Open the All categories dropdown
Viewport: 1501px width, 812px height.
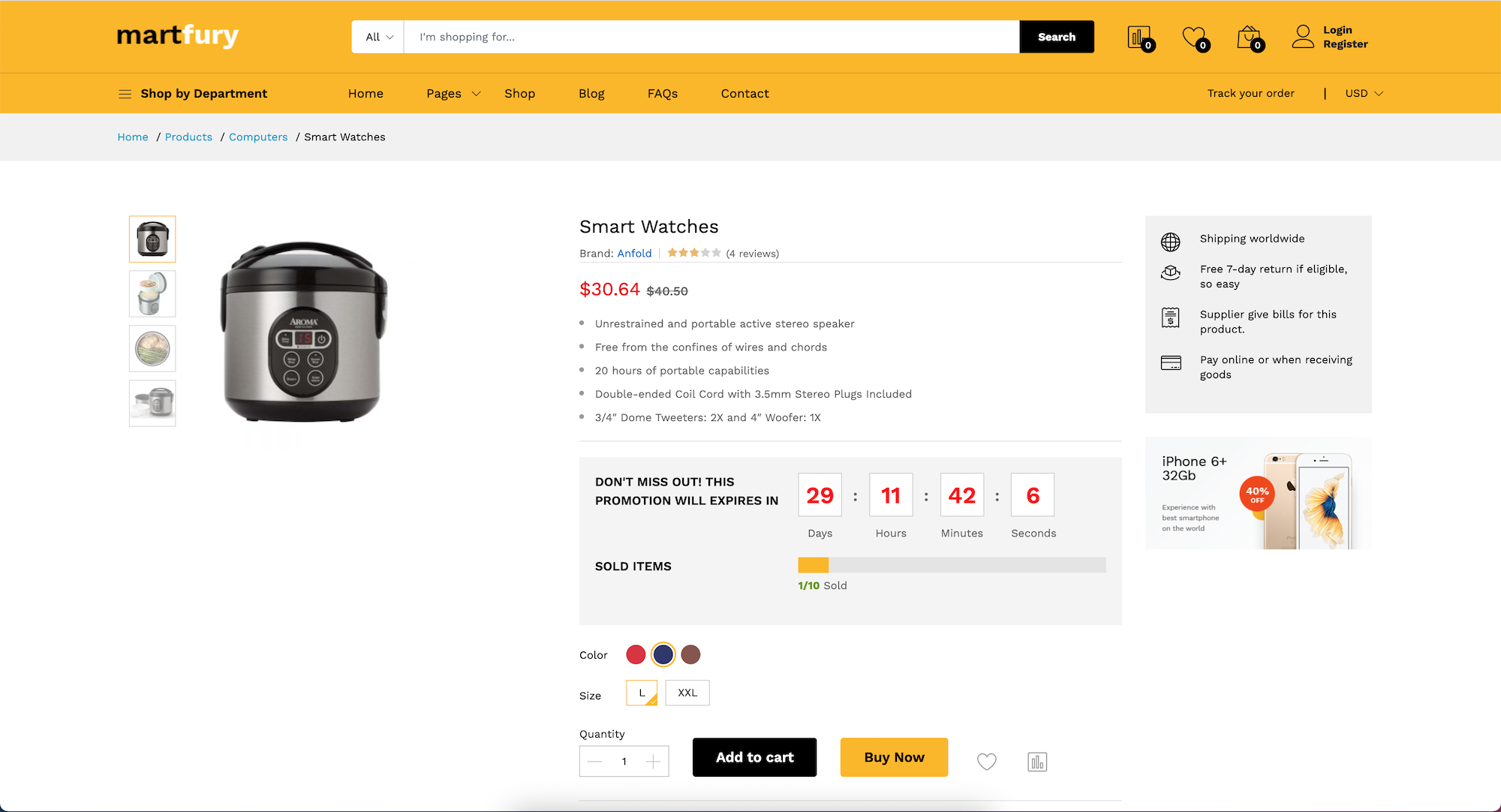pos(378,36)
